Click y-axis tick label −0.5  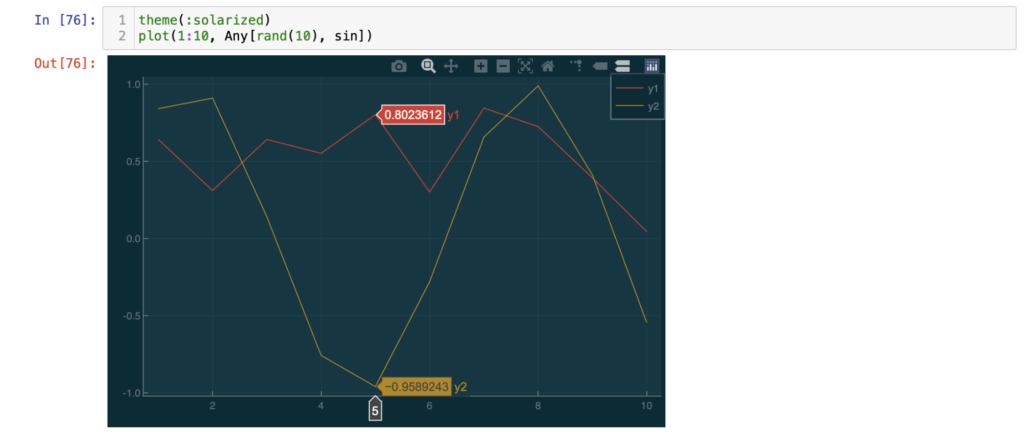tap(133, 316)
